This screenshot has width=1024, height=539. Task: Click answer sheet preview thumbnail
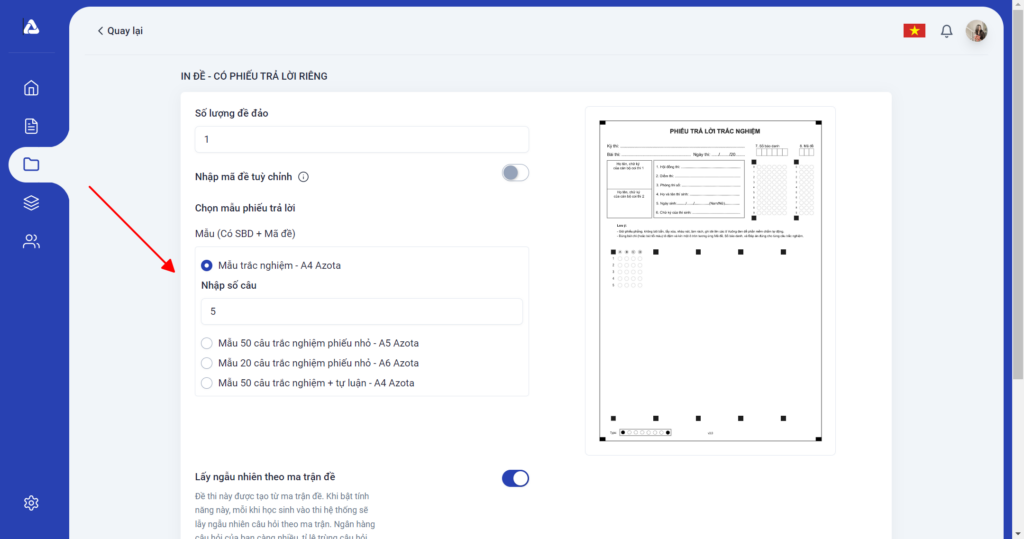(710, 280)
